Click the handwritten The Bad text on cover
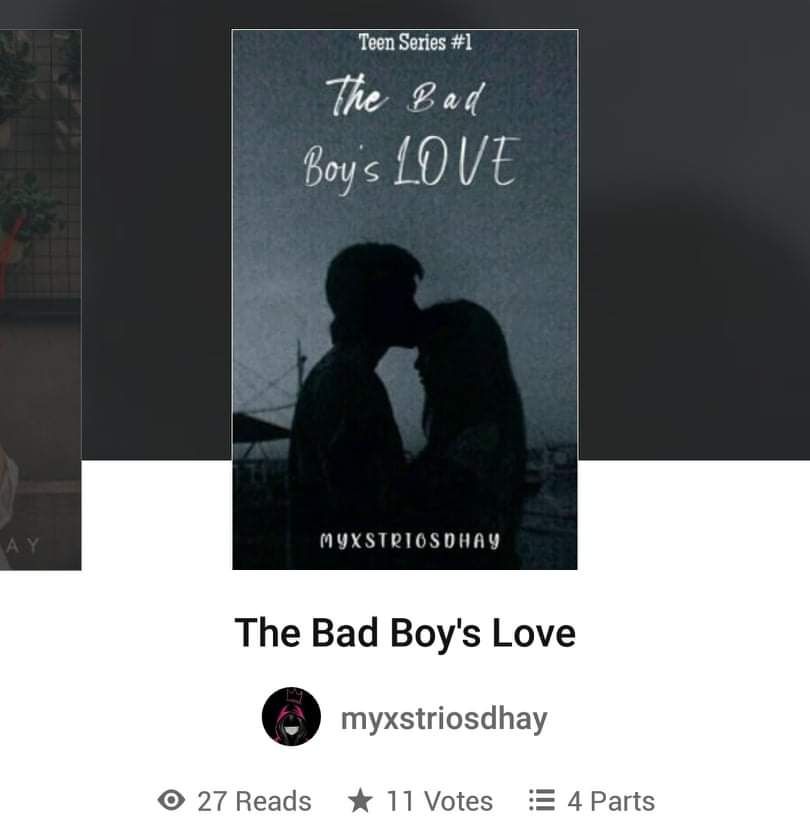810x839 pixels. pos(407,97)
